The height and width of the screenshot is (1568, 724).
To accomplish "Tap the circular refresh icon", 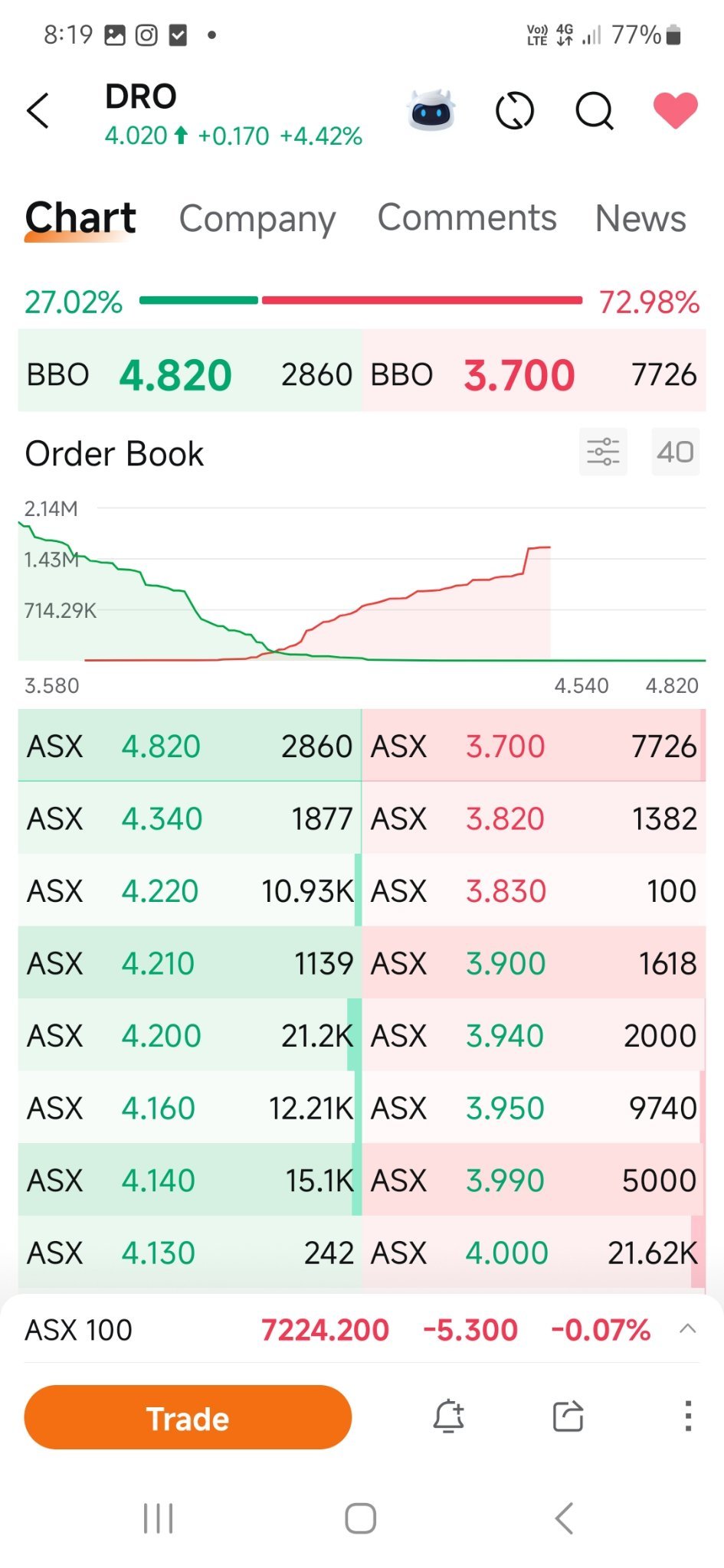I will pos(515,111).
